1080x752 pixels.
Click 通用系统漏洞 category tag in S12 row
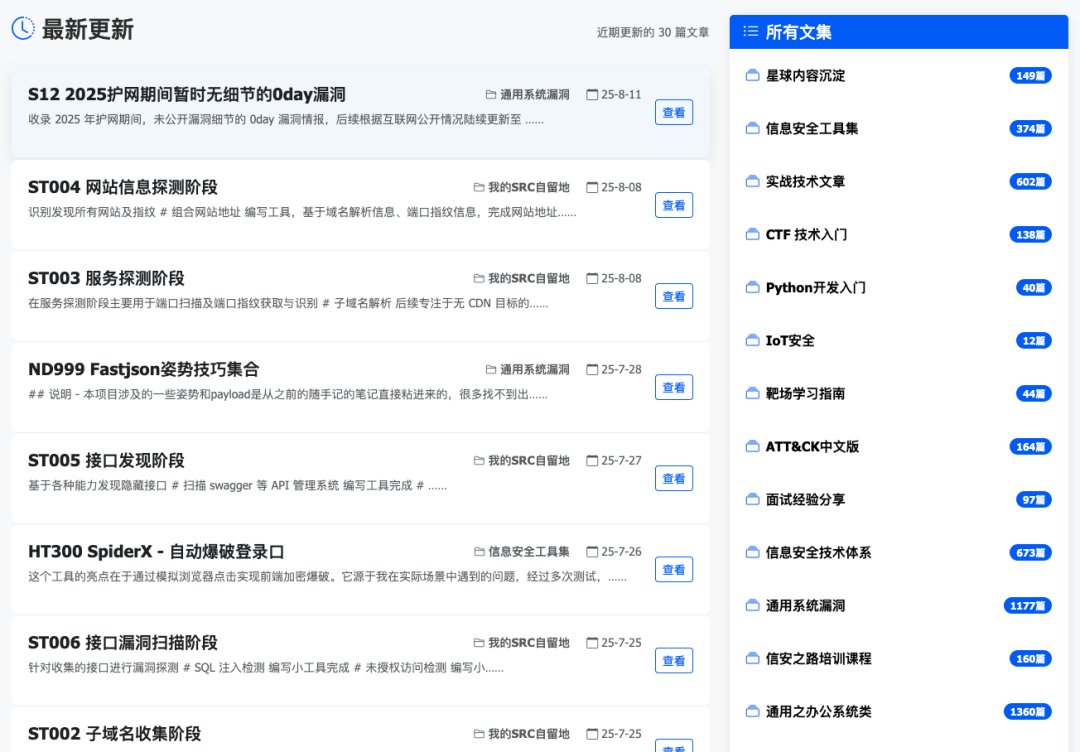point(534,94)
